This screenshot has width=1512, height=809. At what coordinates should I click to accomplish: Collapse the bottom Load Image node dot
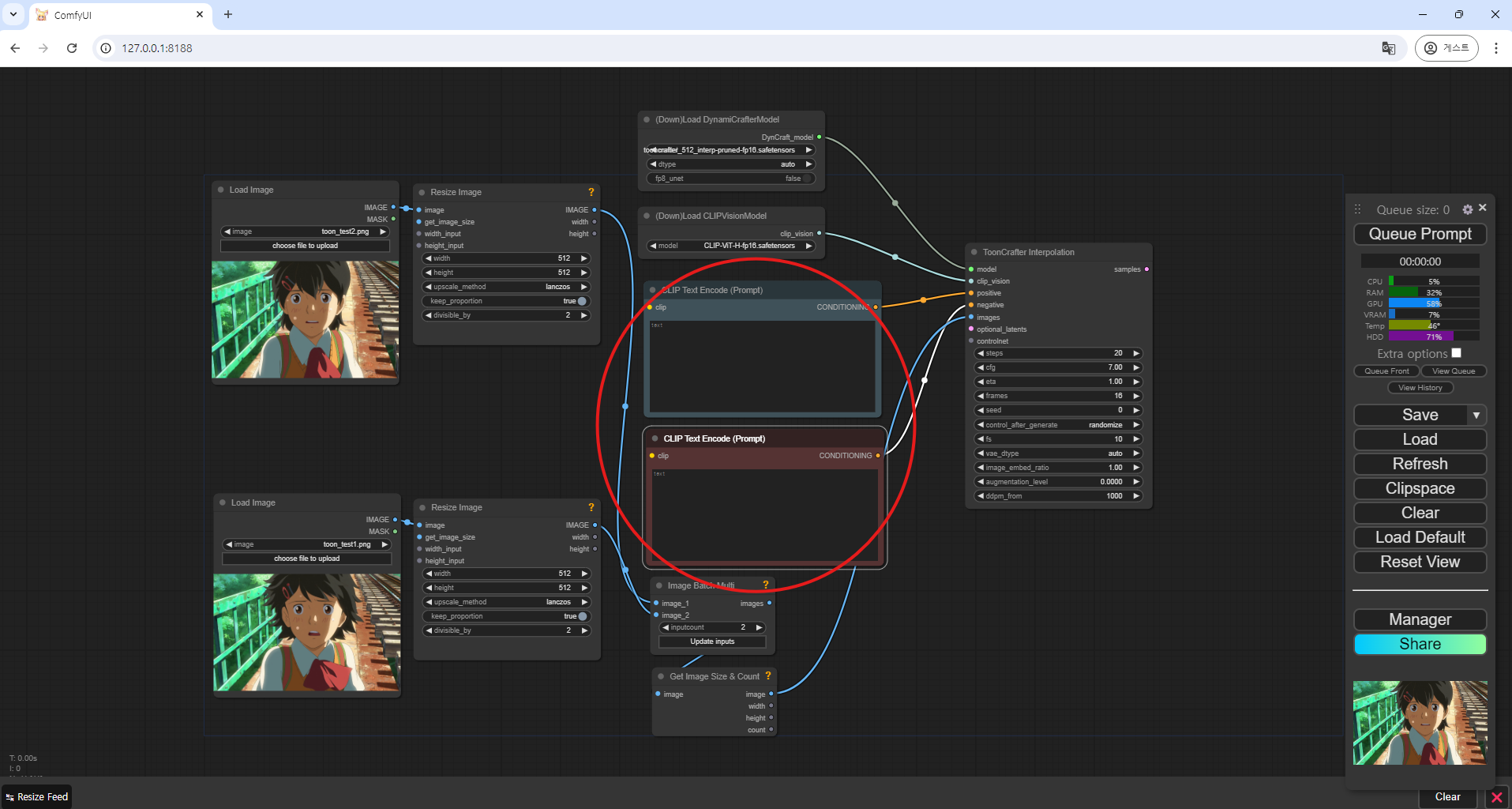[222, 502]
